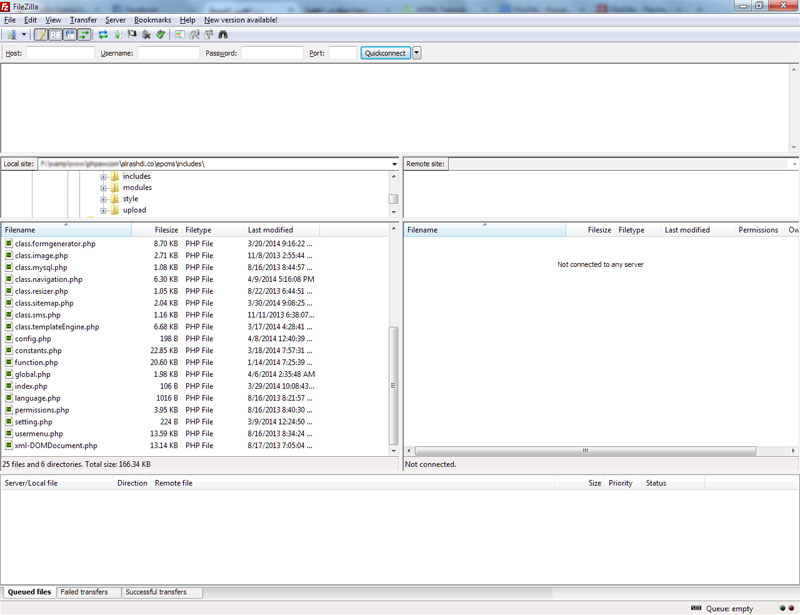Open the Site Manager dropdown arrow
Viewport: 800px width, 615px height.
pyautogui.click(x=23, y=35)
